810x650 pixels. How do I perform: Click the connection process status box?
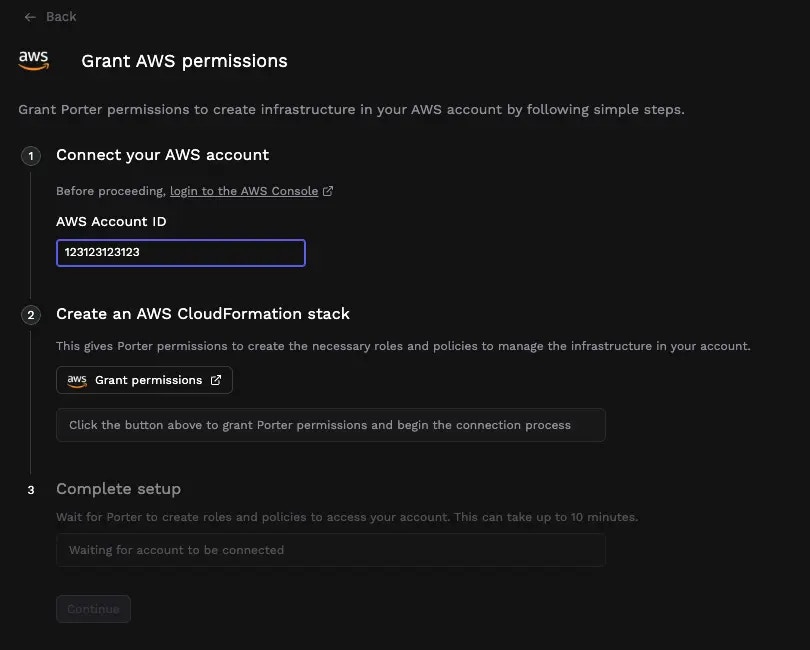pyautogui.click(x=331, y=425)
